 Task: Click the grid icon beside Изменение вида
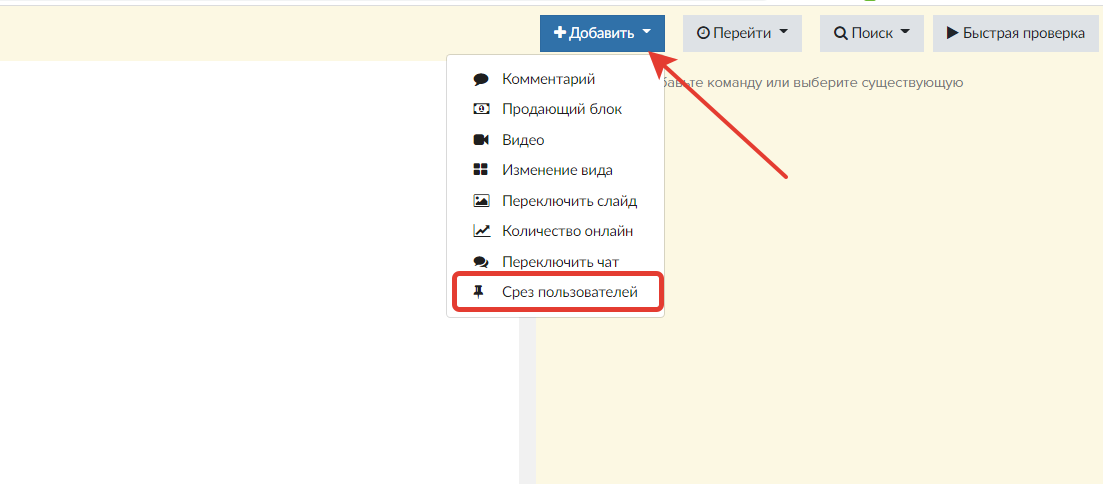click(x=481, y=170)
